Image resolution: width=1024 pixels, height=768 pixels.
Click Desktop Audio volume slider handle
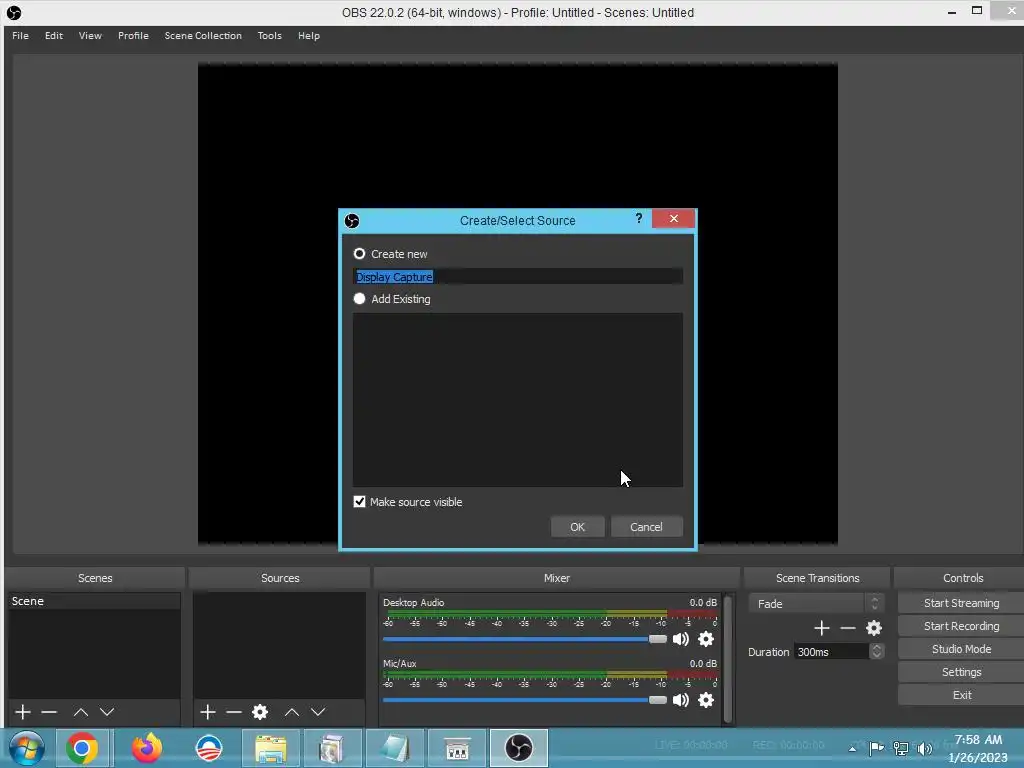tap(658, 639)
